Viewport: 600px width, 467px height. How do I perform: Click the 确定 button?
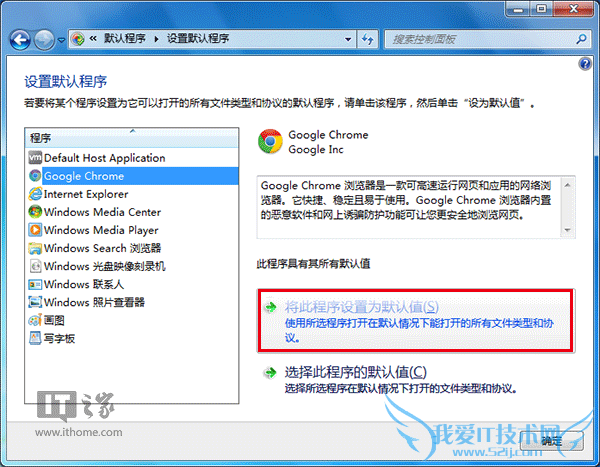pos(551,441)
